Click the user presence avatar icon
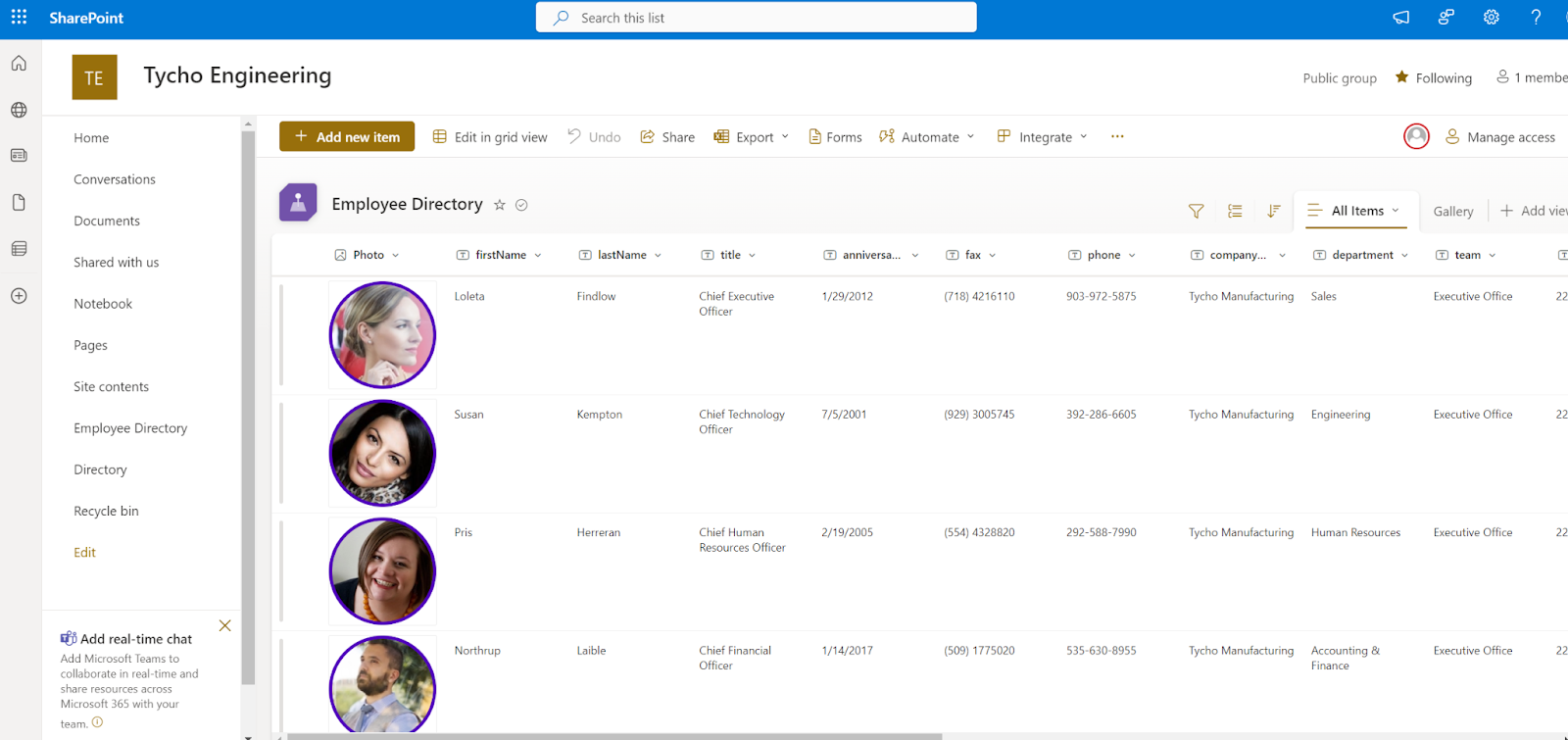Viewport: 1568px width, 740px height. pyautogui.click(x=1416, y=136)
